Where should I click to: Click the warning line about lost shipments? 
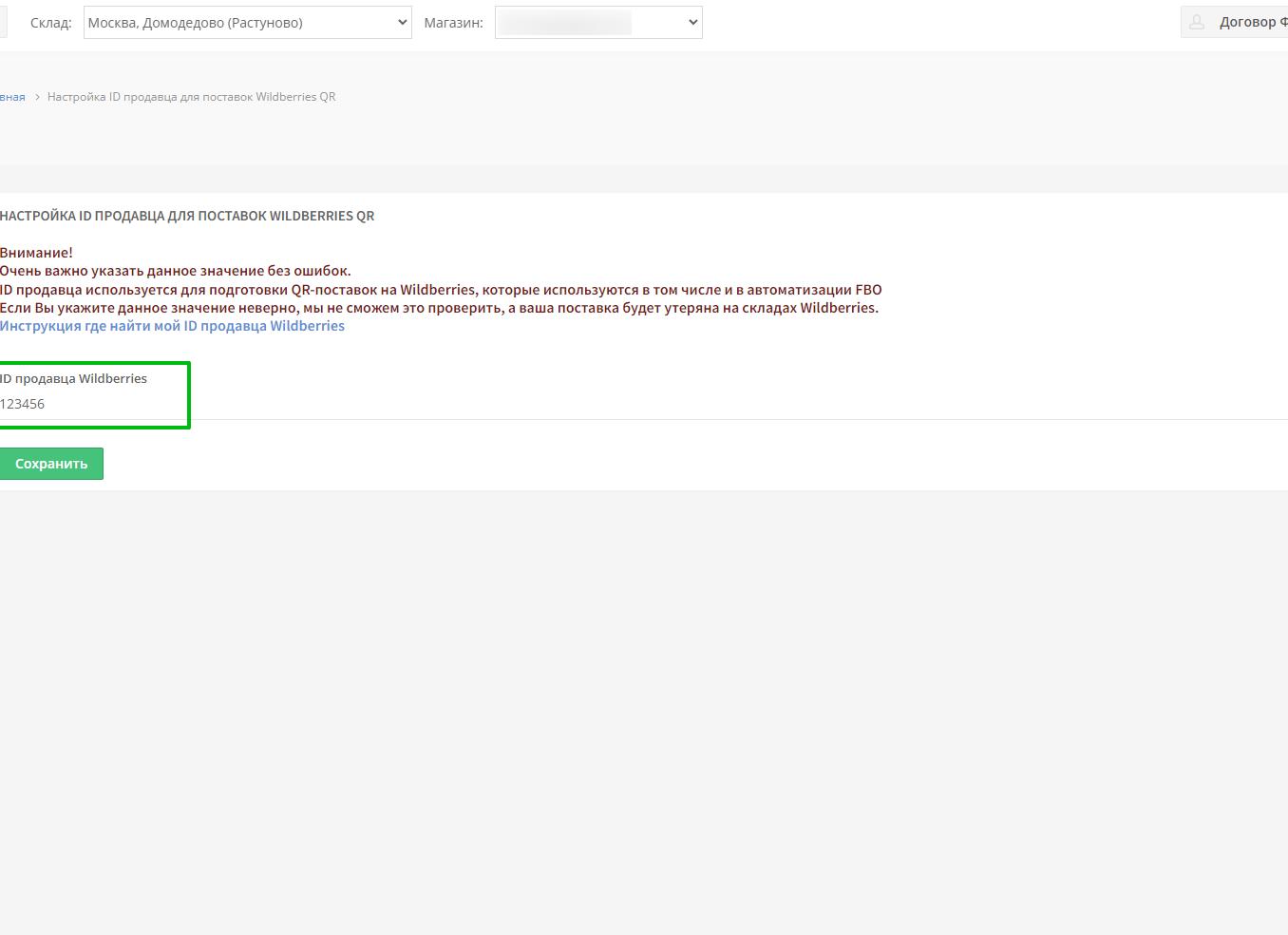tap(439, 308)
